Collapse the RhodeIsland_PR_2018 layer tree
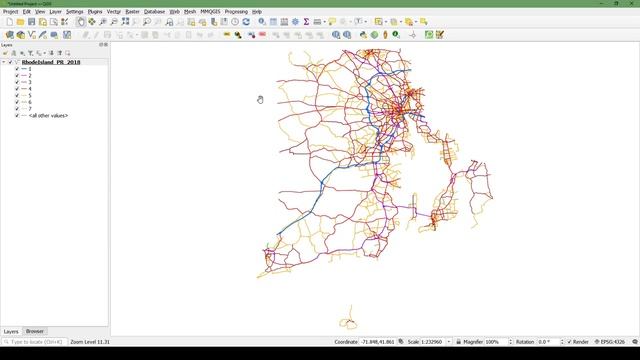 click(x=4, y=62)
